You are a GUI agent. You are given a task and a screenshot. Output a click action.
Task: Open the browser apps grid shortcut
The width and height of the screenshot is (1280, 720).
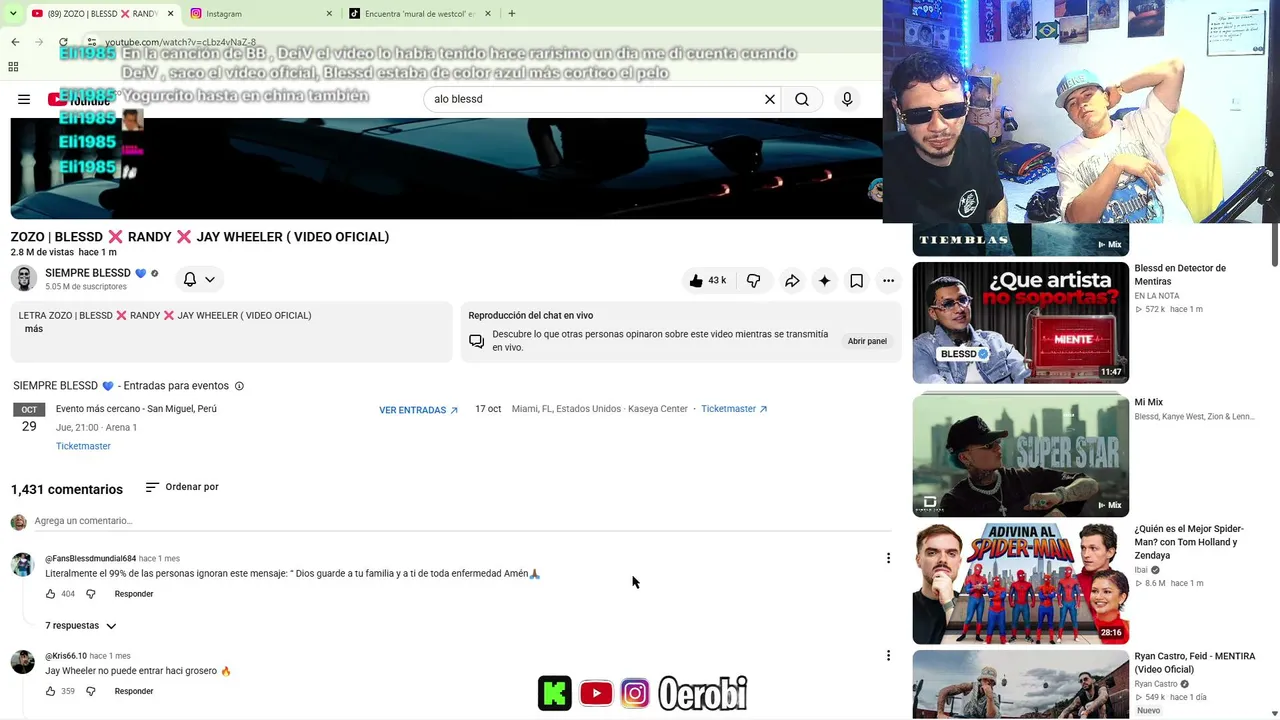pyautogui.click(x=13, y=67)
